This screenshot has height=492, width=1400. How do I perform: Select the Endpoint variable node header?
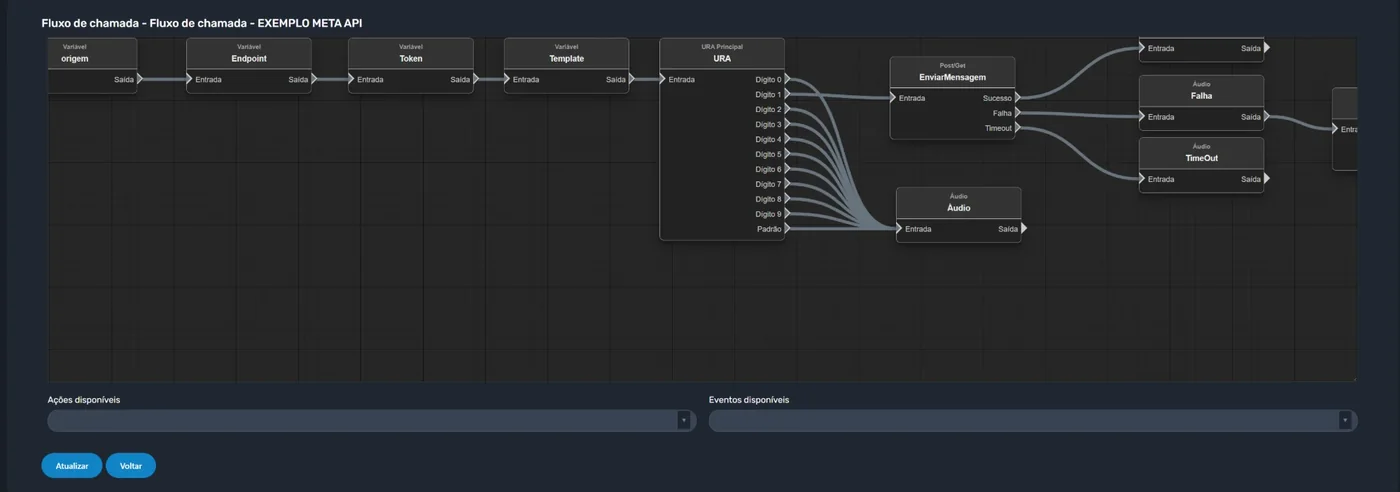coord(249,54)
